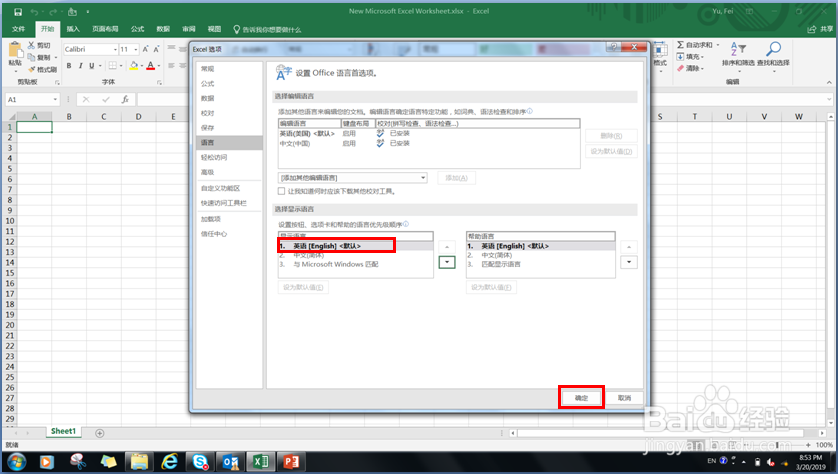Open the Calibri font name dropdown

pyautogui.click(x=115, y=49)
